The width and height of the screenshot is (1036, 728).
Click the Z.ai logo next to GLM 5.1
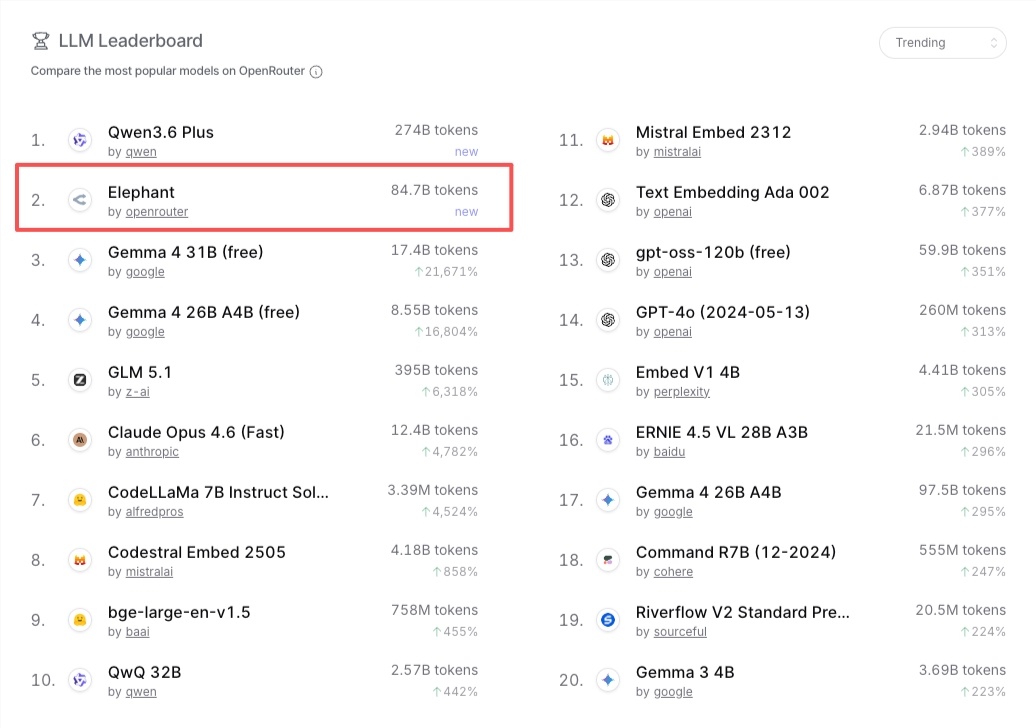click(x=80, y=380)
